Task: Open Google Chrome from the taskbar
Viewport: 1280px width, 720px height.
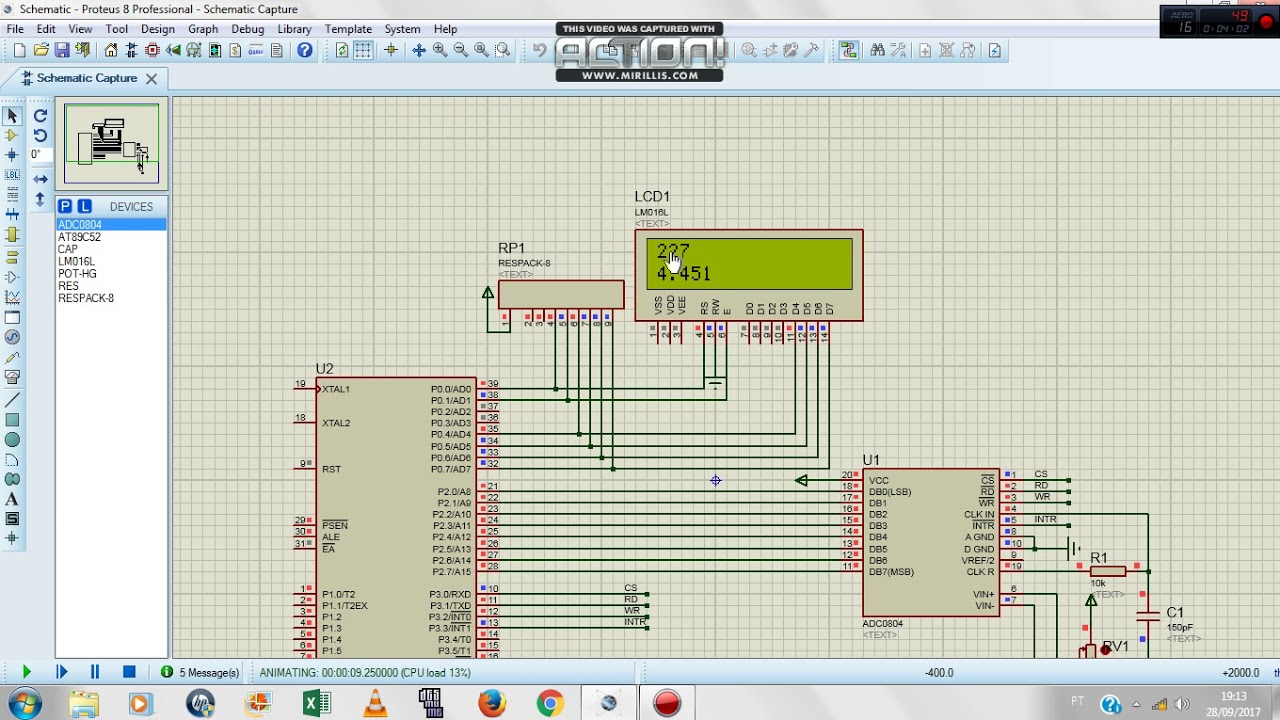Action: tap(549, 703)
